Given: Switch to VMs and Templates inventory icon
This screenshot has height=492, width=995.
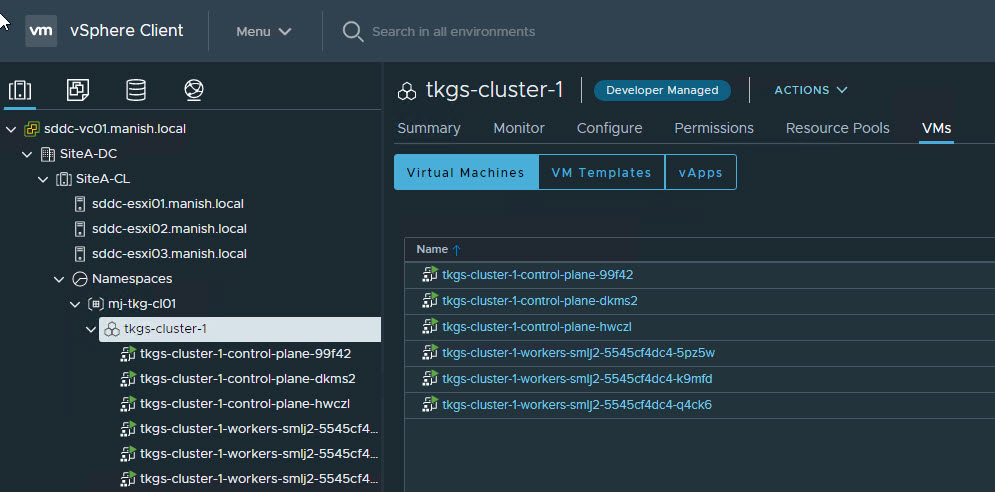Looking at the screenshot, I should tap(77, 90).
